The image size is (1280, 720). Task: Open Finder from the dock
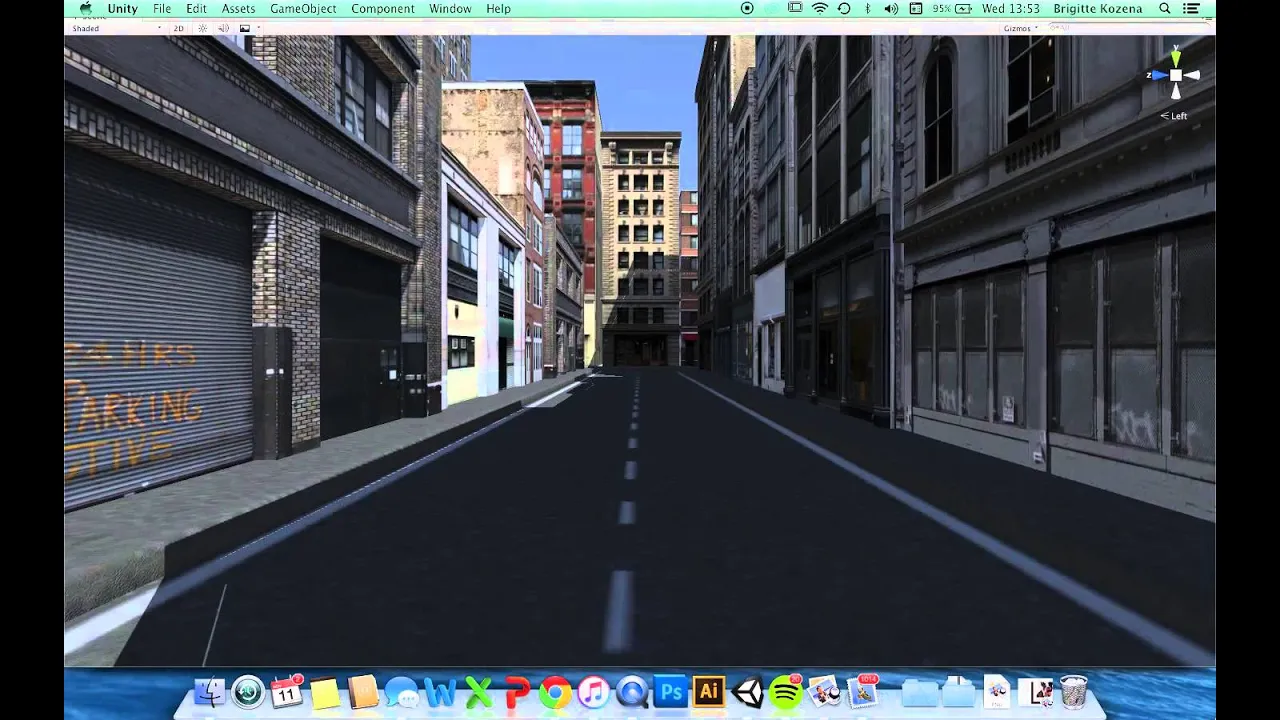click(x=210, y=691)
